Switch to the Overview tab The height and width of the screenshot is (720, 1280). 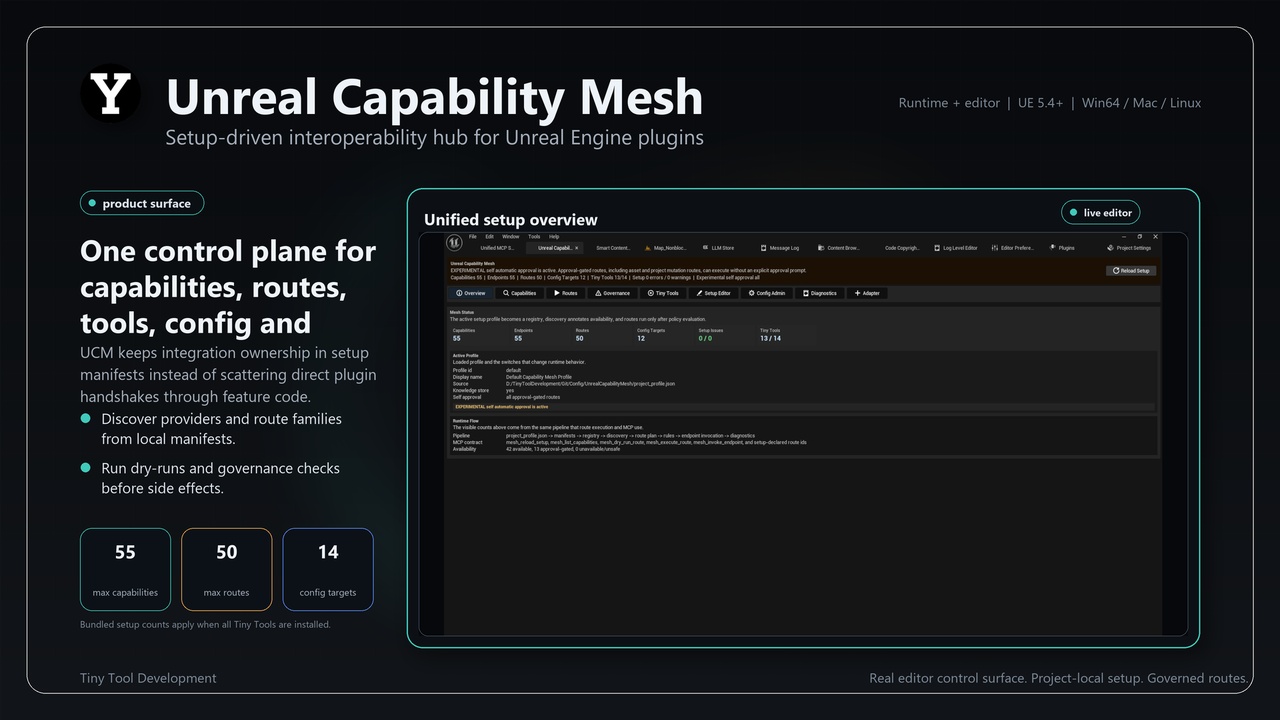coord(470,293)
